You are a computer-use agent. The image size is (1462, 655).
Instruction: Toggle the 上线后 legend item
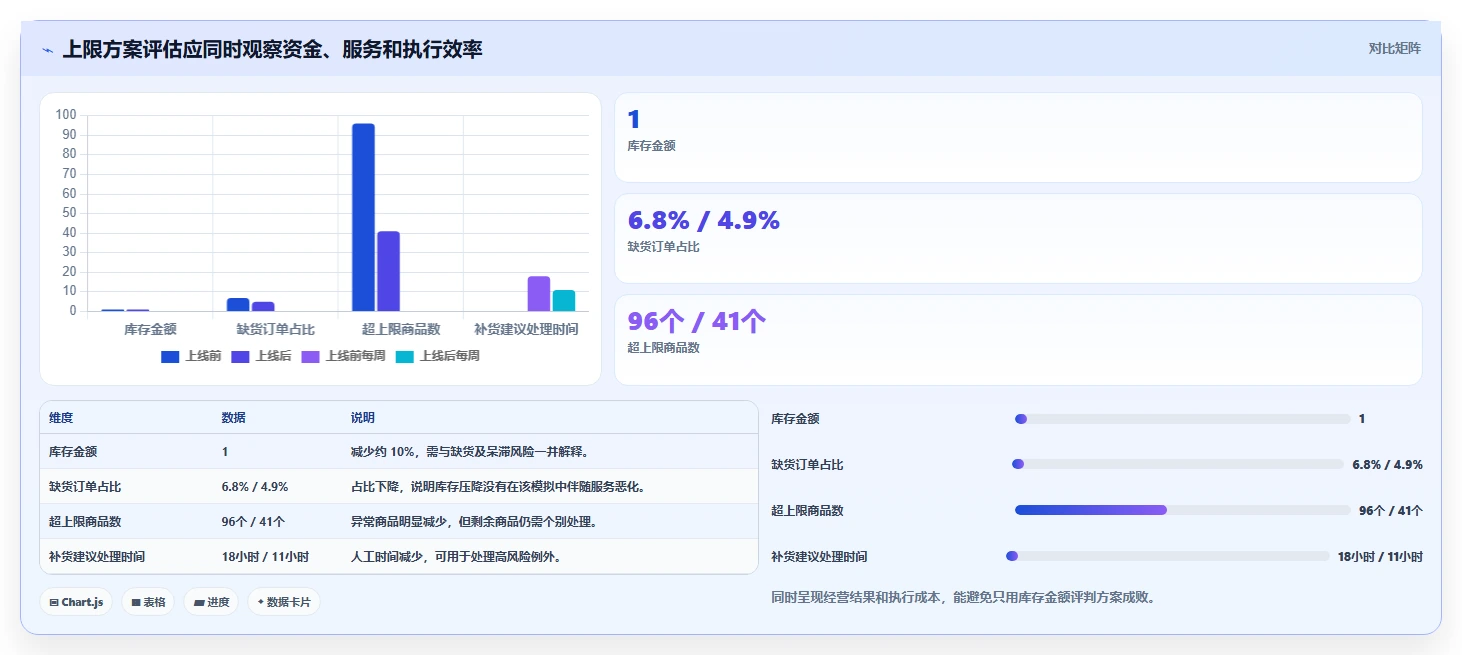coord(261,356)
